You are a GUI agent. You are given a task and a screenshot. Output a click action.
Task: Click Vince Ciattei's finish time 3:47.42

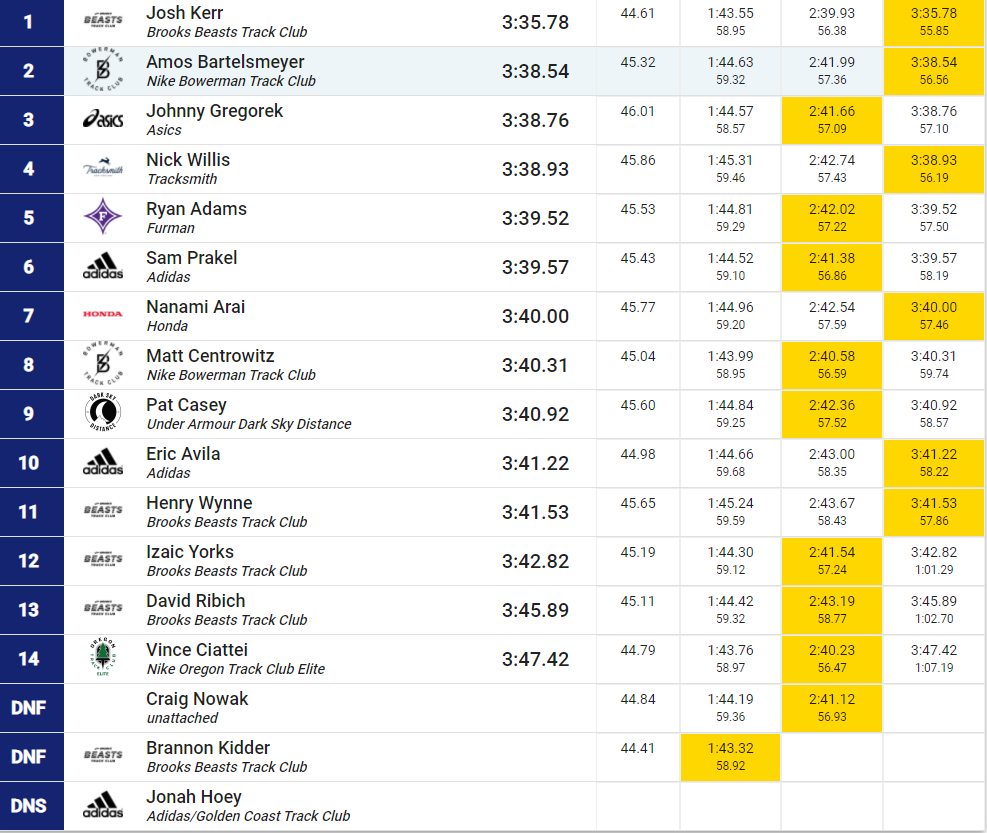pyautogui.click(x=535, y=659)
